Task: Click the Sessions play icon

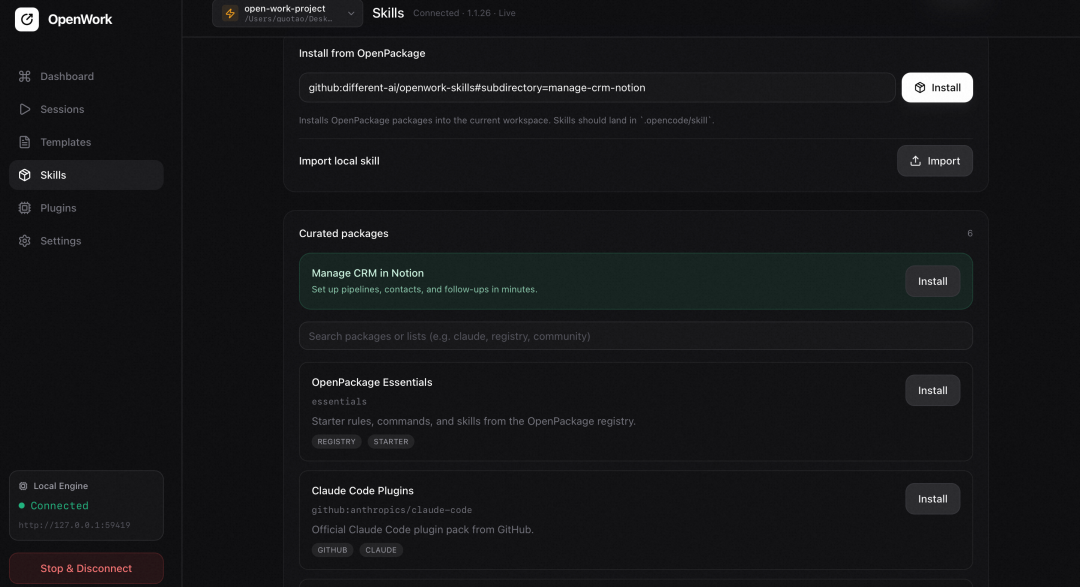Action: (x=25, y=109)
